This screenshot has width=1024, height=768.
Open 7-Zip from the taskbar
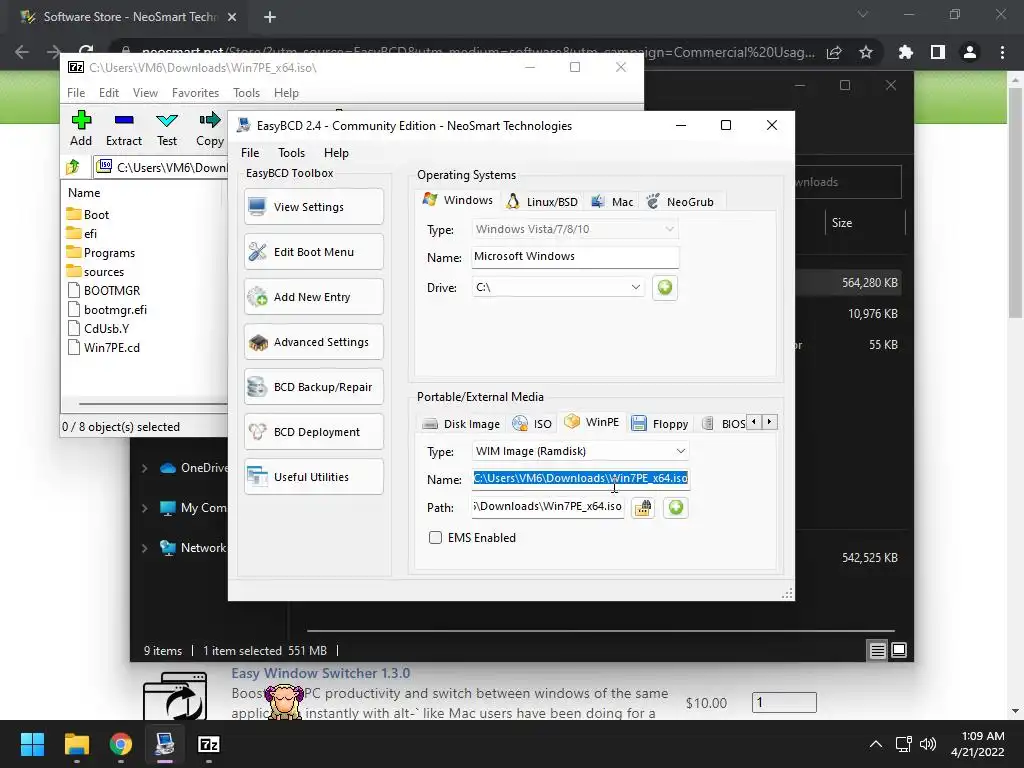[x=208, y=744]
